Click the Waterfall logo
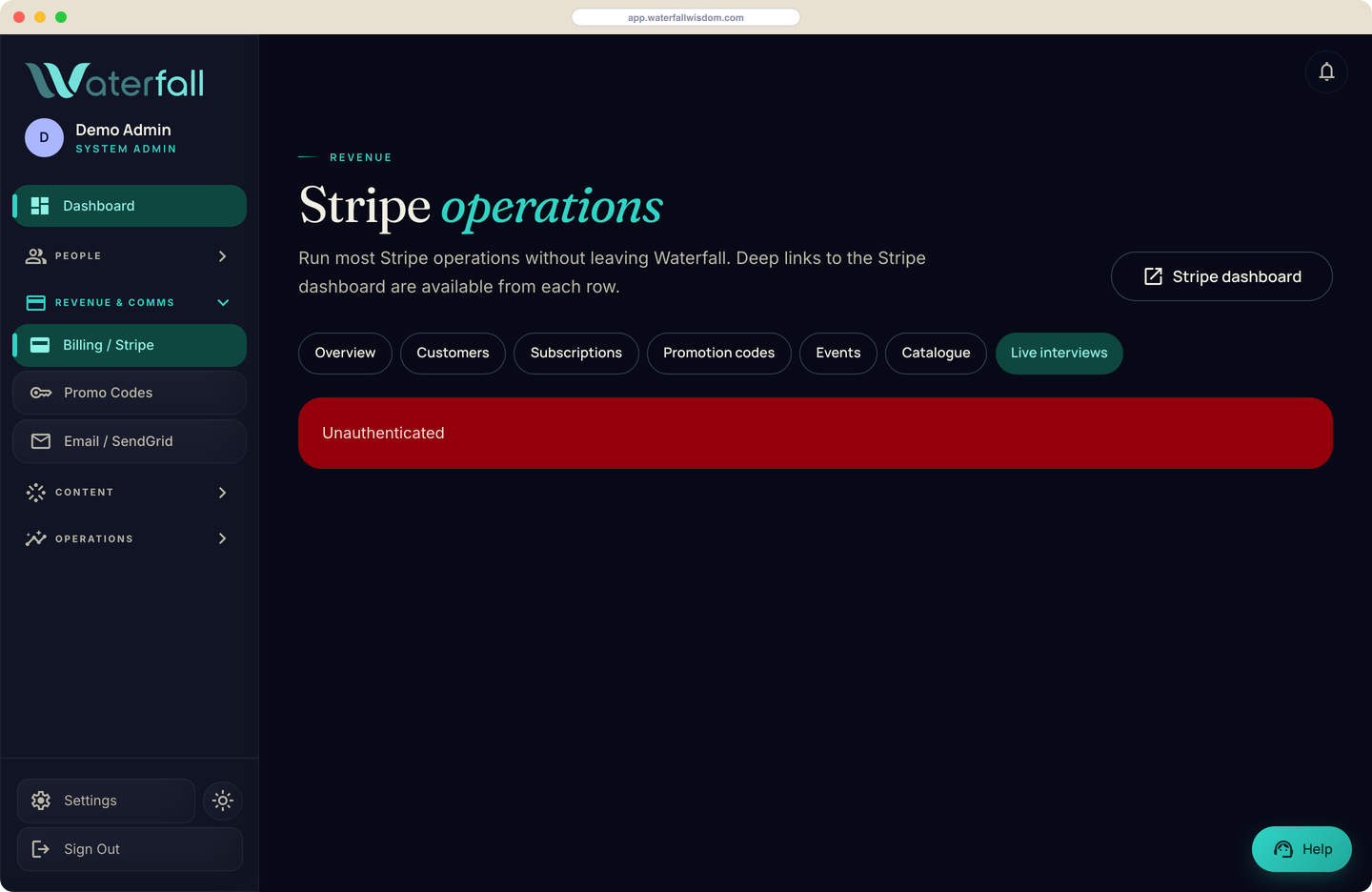The height and width of the screenshot is (892, 1372). 114,81
